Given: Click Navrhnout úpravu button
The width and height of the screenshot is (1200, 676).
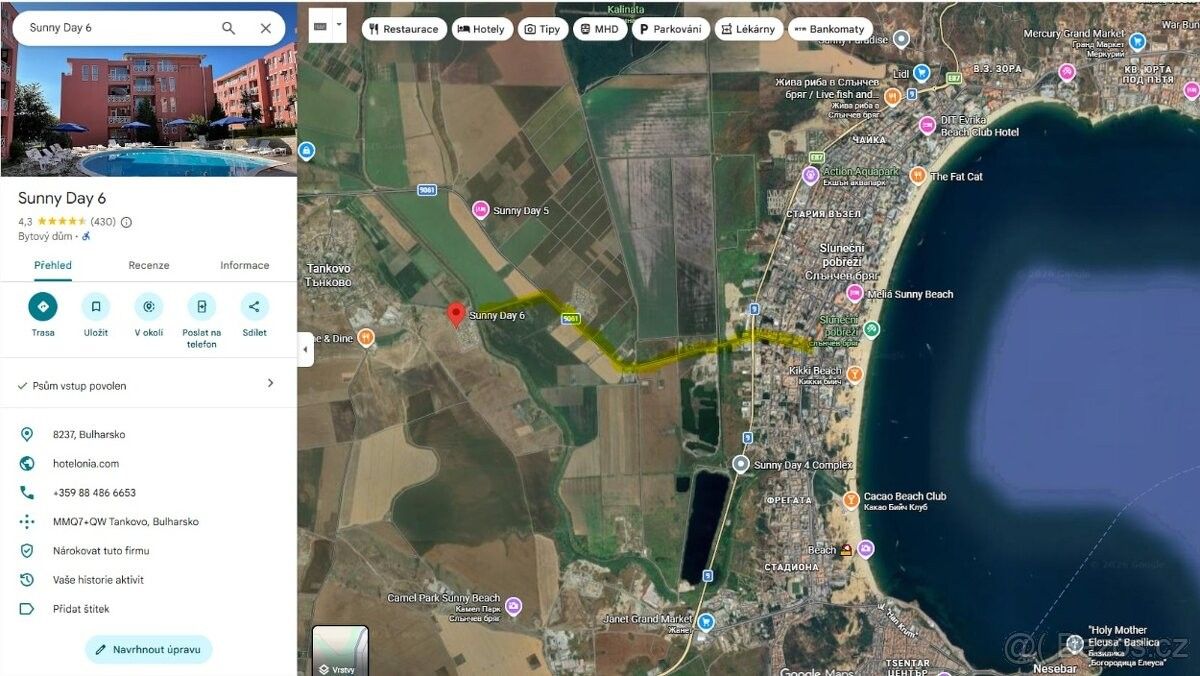Looking at the screenshot, I should pos(149,649).
